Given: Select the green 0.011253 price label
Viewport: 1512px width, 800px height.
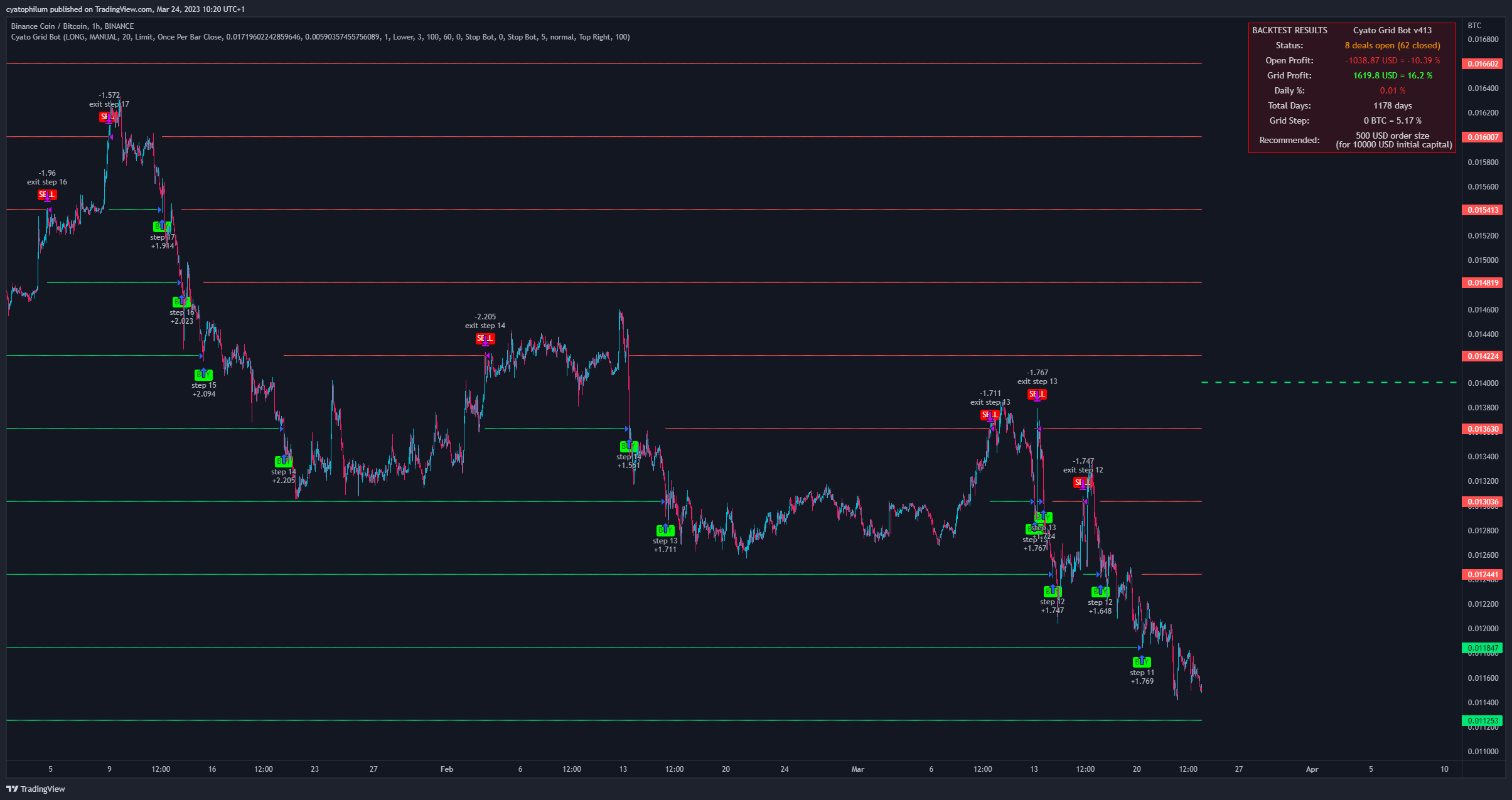Looking at the screenshot, I should point(1483,721).
